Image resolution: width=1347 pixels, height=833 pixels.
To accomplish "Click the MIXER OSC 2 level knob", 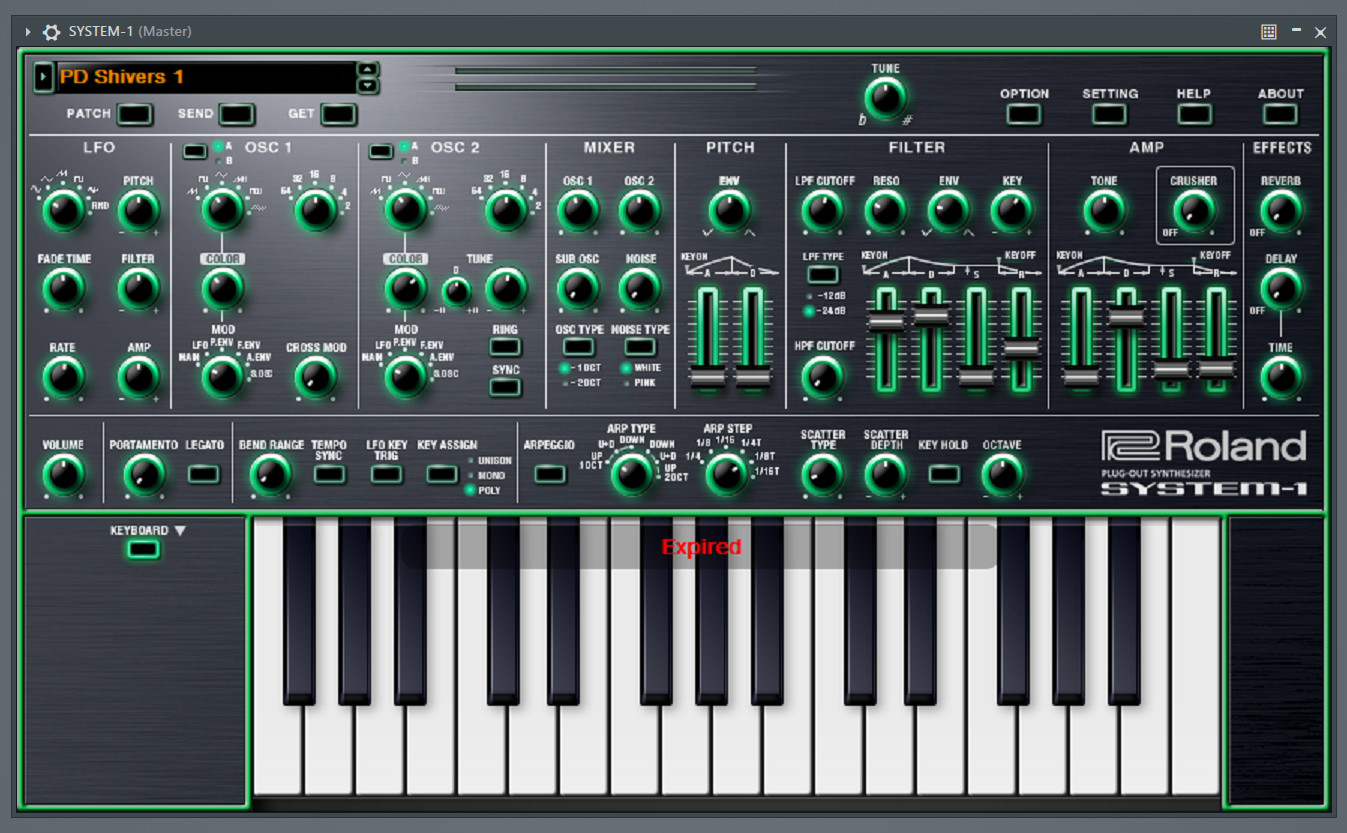I will coord(639,211).
